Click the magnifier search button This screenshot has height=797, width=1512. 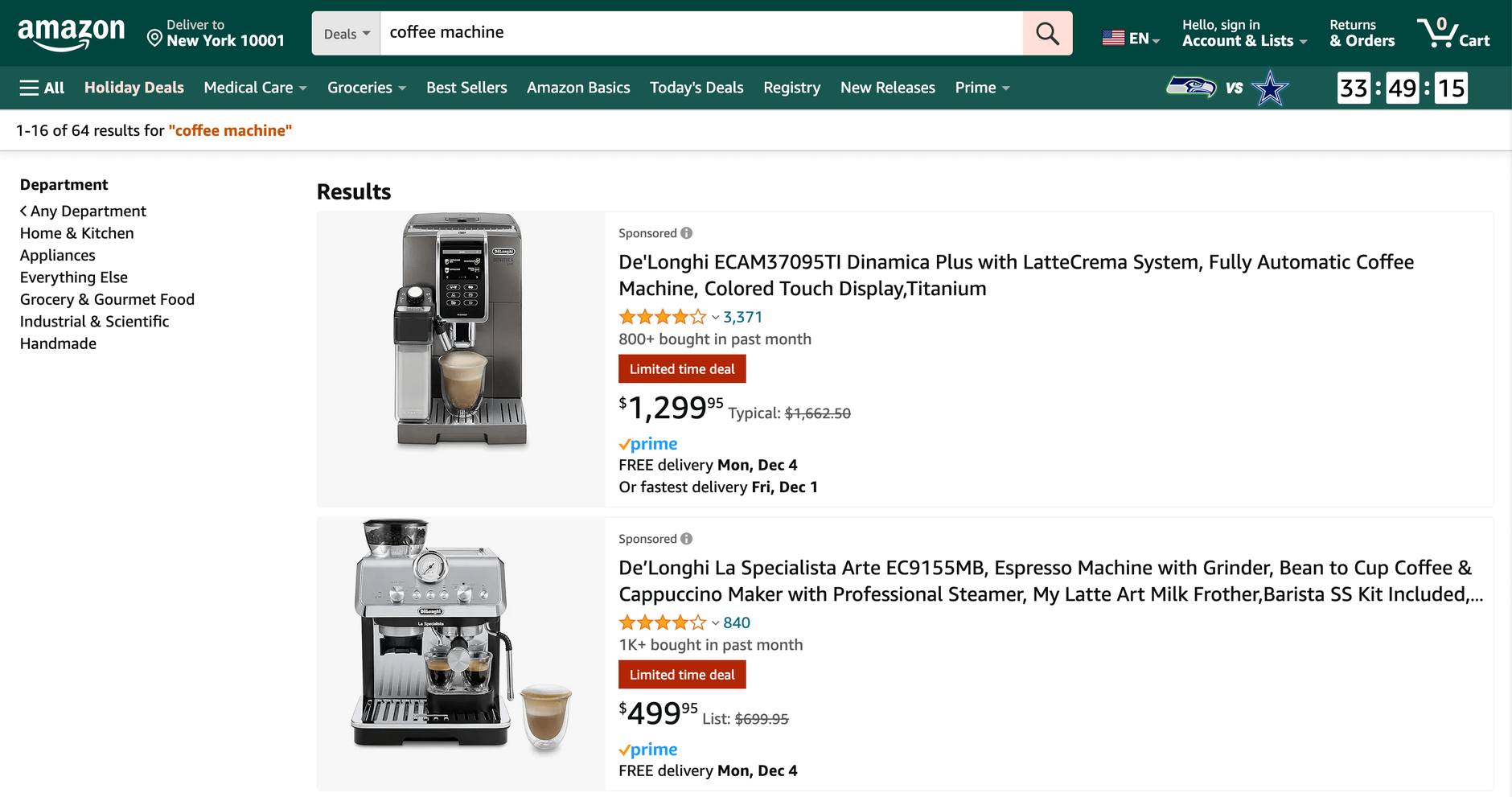coord(1047,33)
